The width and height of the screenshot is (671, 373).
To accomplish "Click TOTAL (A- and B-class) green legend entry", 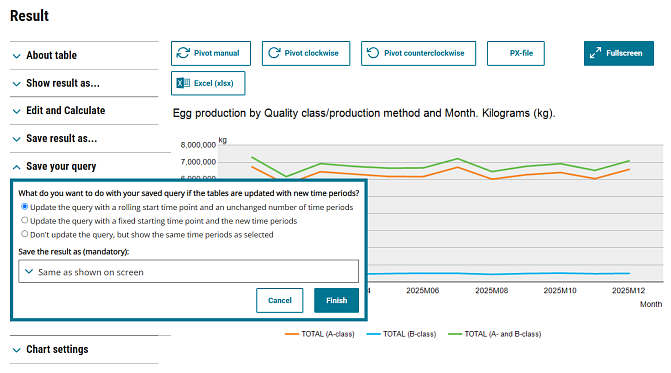I will pos(494,334).
